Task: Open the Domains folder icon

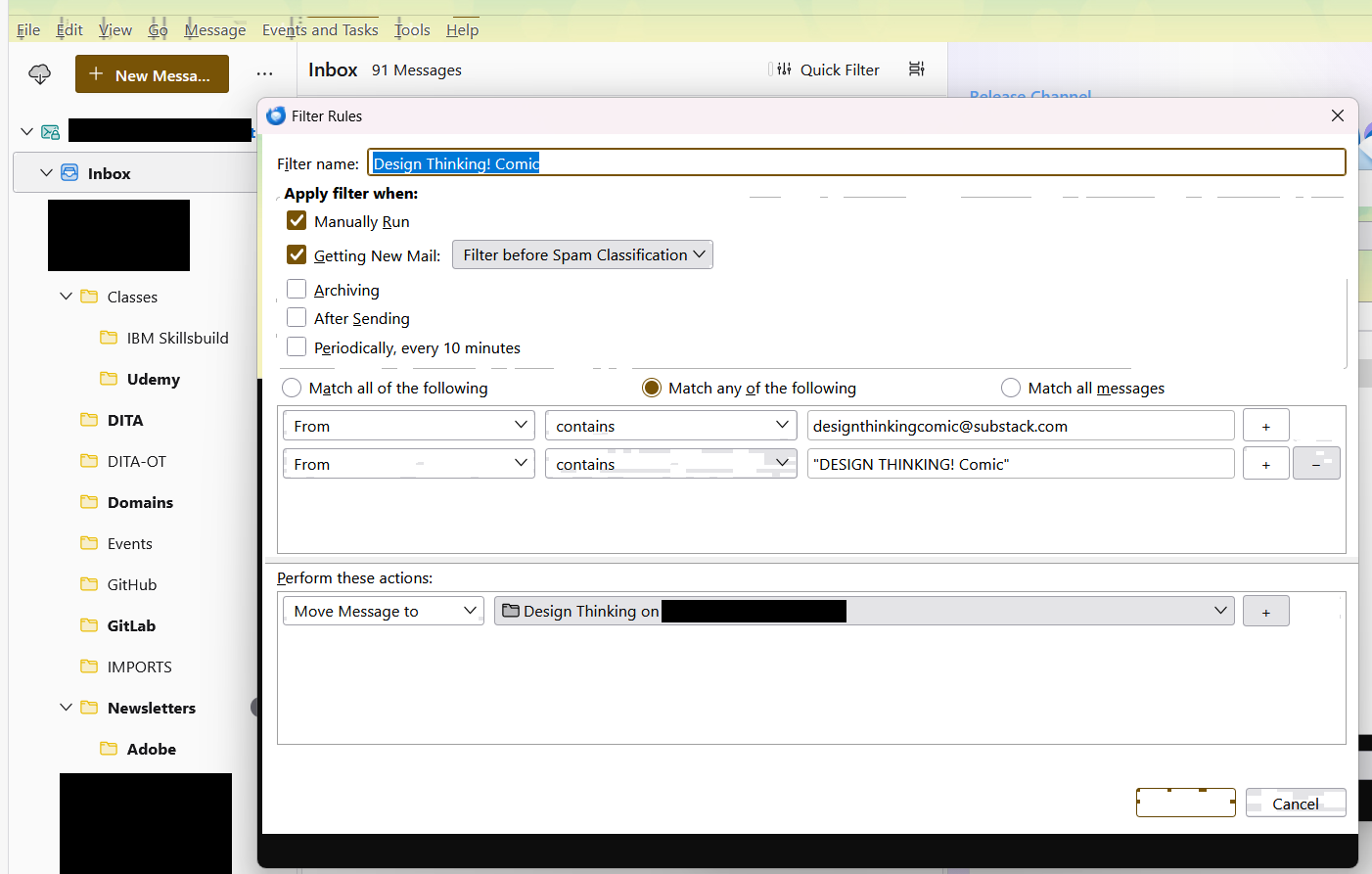Action: click(89, 502)
